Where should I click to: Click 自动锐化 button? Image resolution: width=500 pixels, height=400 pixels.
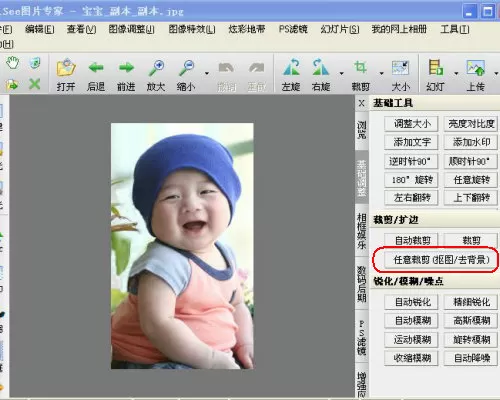tap(411, 302)
